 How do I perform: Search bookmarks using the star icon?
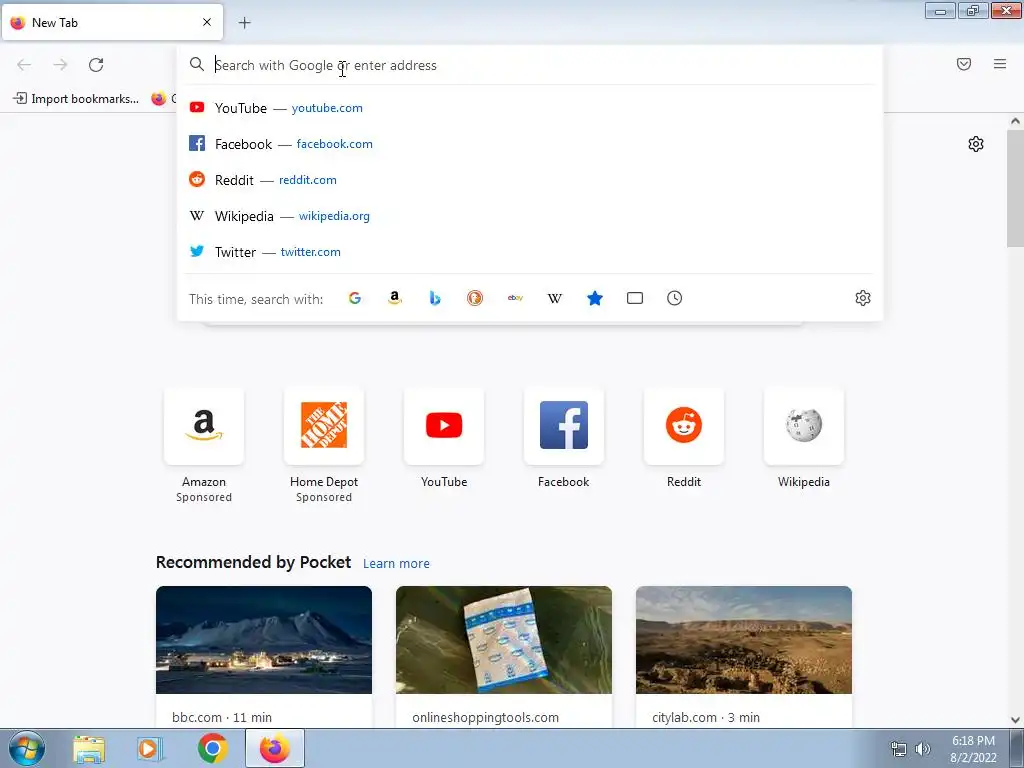point(595,298)
